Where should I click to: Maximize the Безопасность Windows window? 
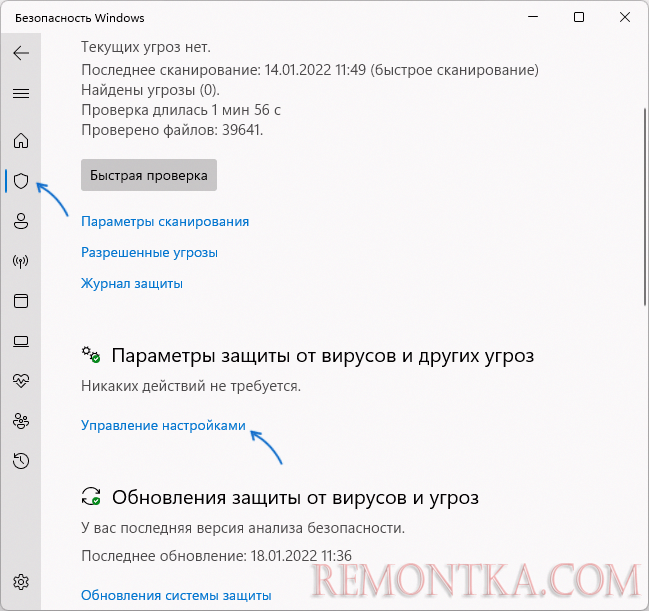(579, 17)
